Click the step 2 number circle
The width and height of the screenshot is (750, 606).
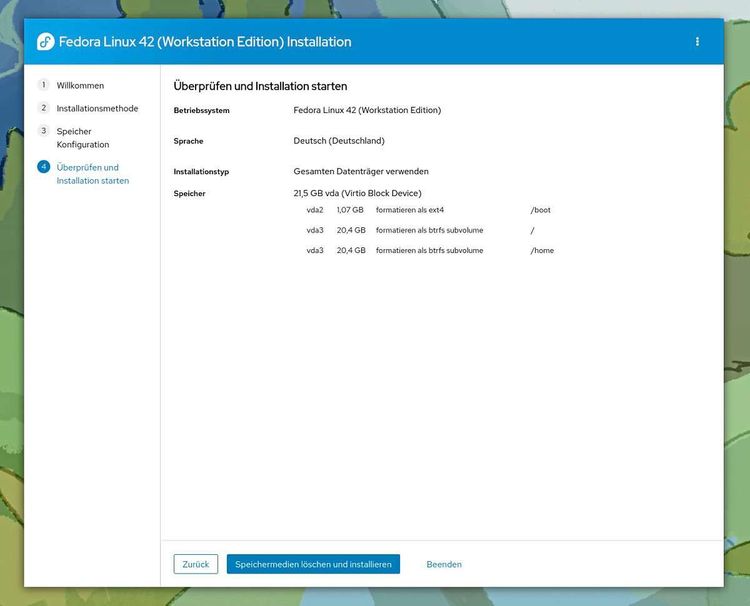(43, 108)
